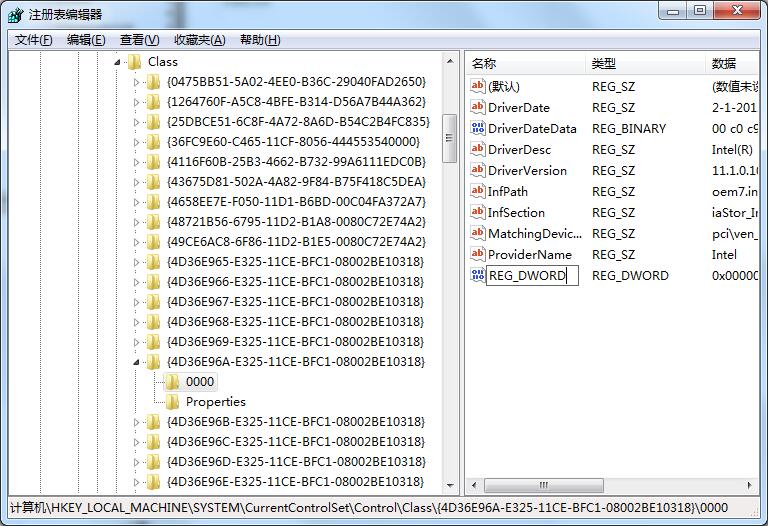The height and width of the screenshot is (526, 768).
Task: Click the Properties folder icon
Action: 173,401
